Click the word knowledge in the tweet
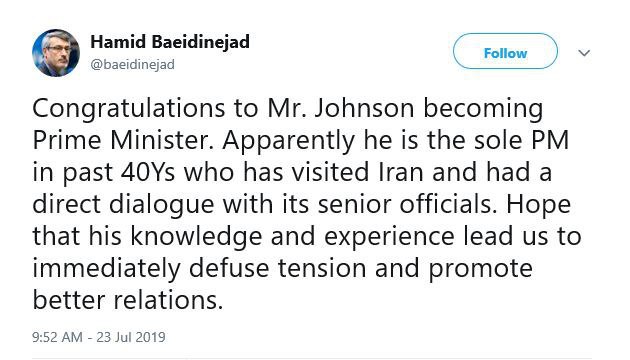The height and width of the screenshot is (360, 630). 196,236
